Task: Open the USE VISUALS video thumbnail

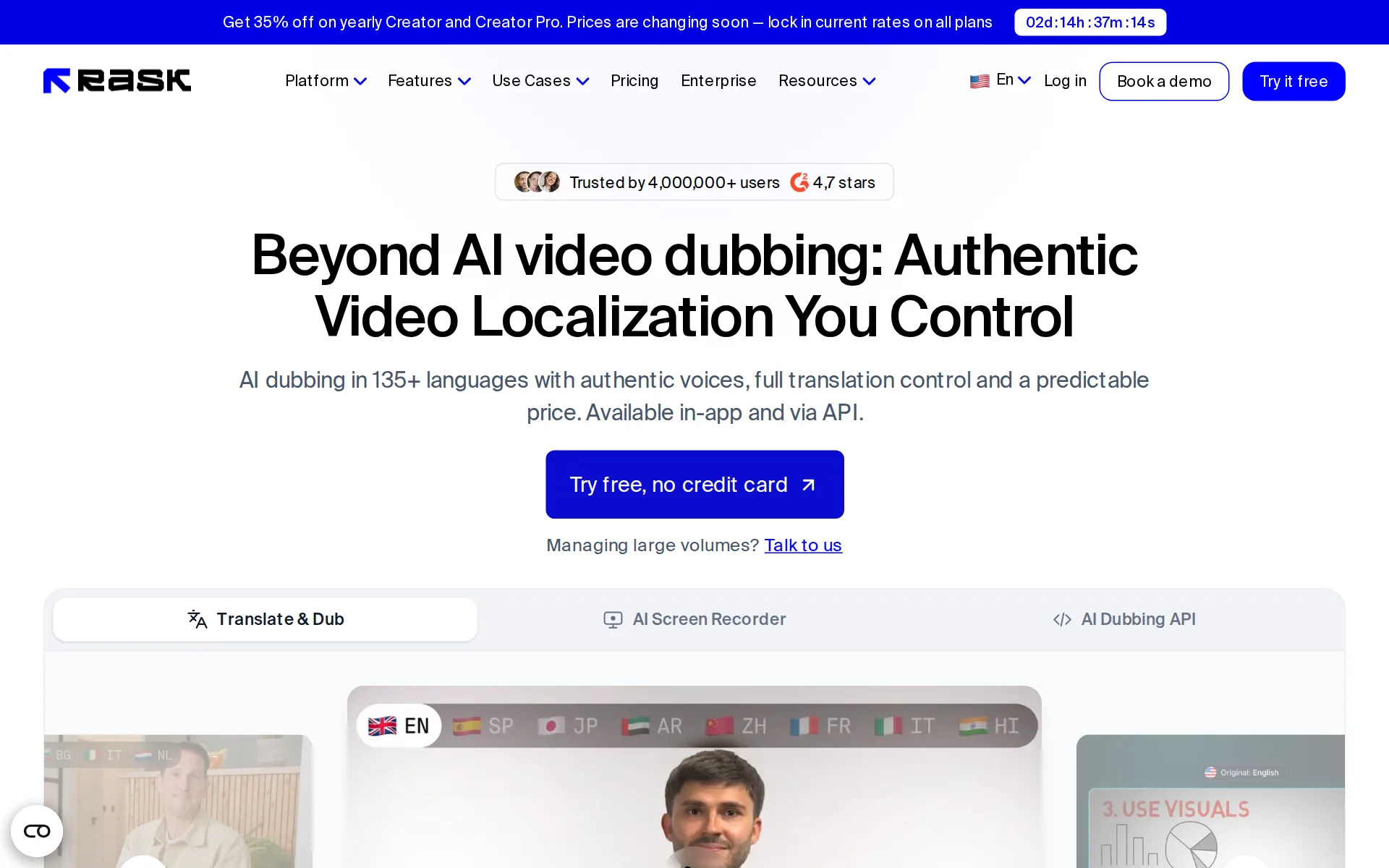Action: 1210,801
